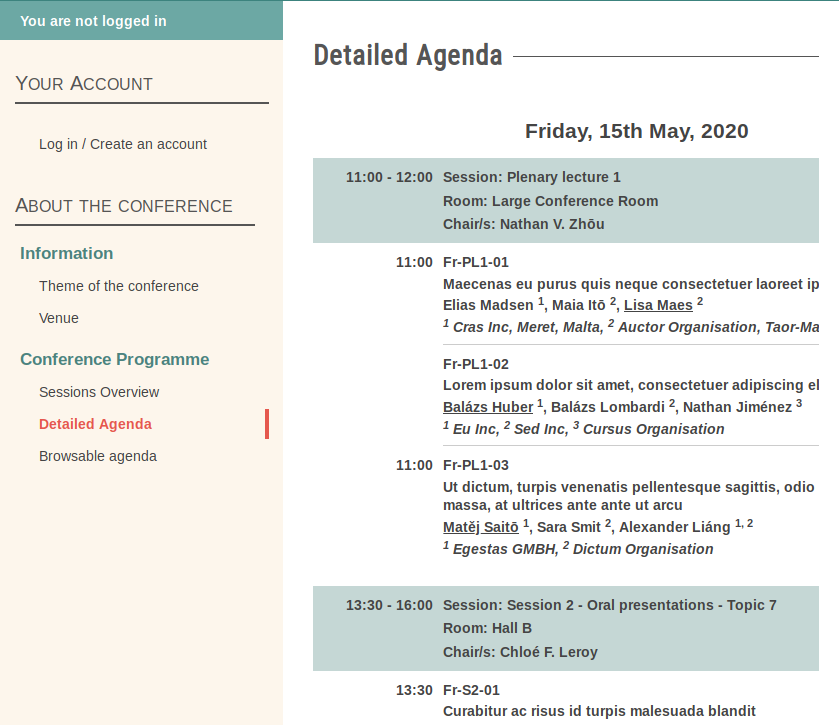Click author Balázs Lombardi
Screen dimensions: 839x725
click(607, 407)
